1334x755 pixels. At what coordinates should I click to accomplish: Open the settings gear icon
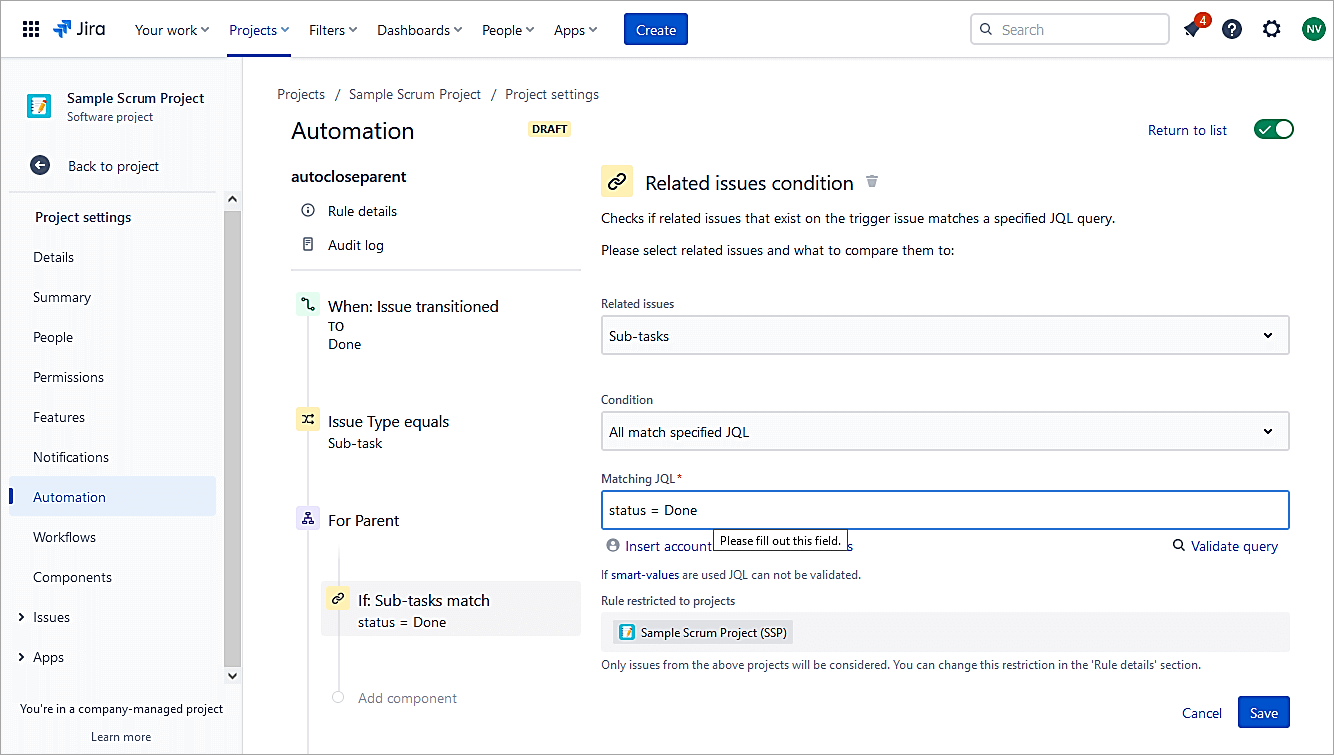(x=1271, y=30)
